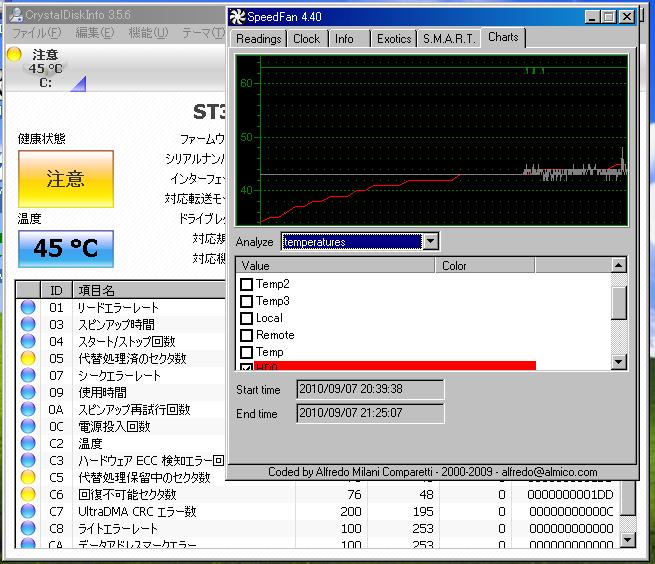Click the SpeedFan fan icon in title bar

(x=237, y=17)
